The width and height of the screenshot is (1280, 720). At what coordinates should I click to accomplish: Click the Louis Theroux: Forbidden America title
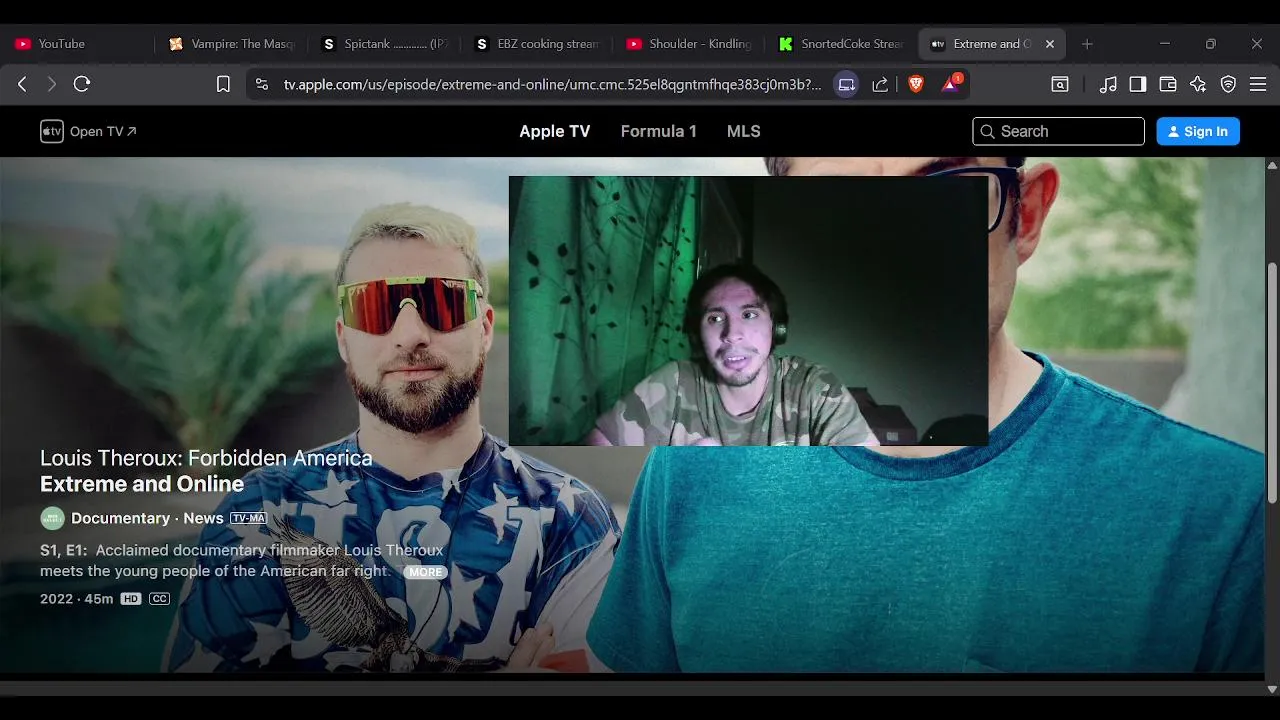tap(206, 458)
